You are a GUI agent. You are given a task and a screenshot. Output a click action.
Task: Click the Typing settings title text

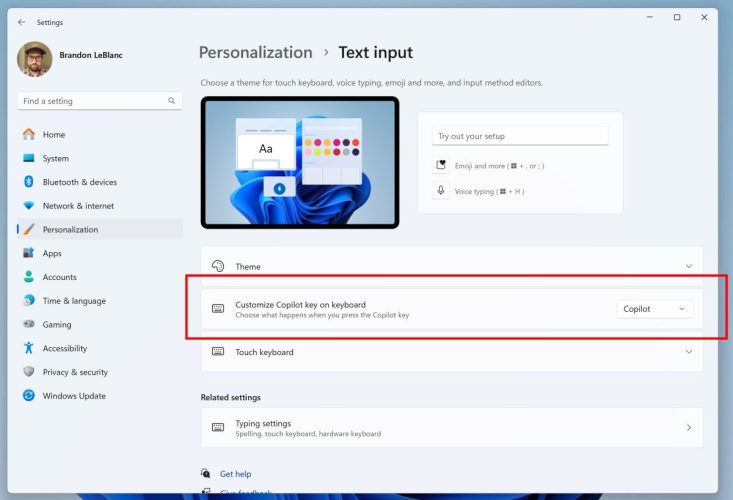263,423
